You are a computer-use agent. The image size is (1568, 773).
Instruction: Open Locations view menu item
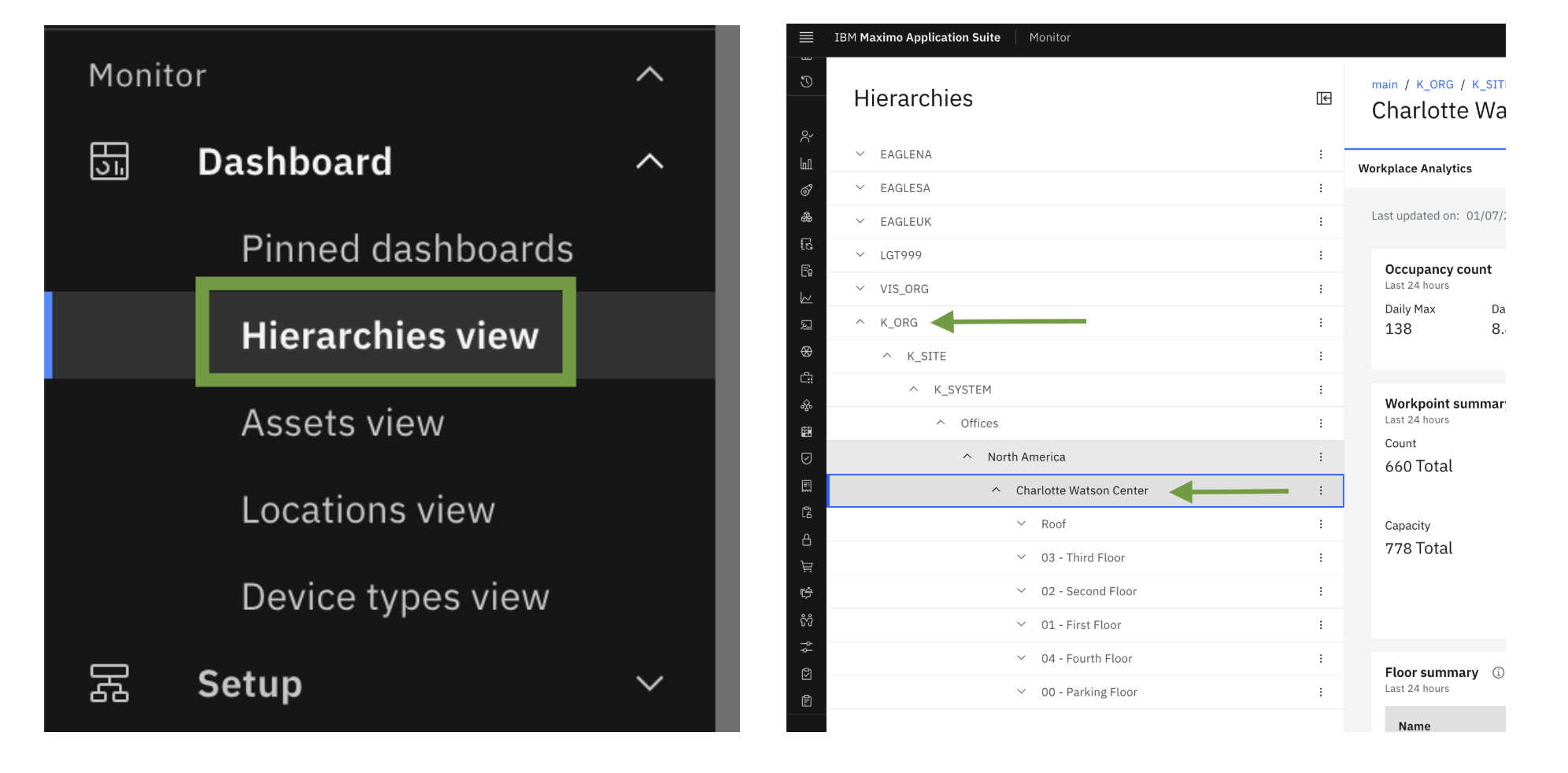[368, 509]
